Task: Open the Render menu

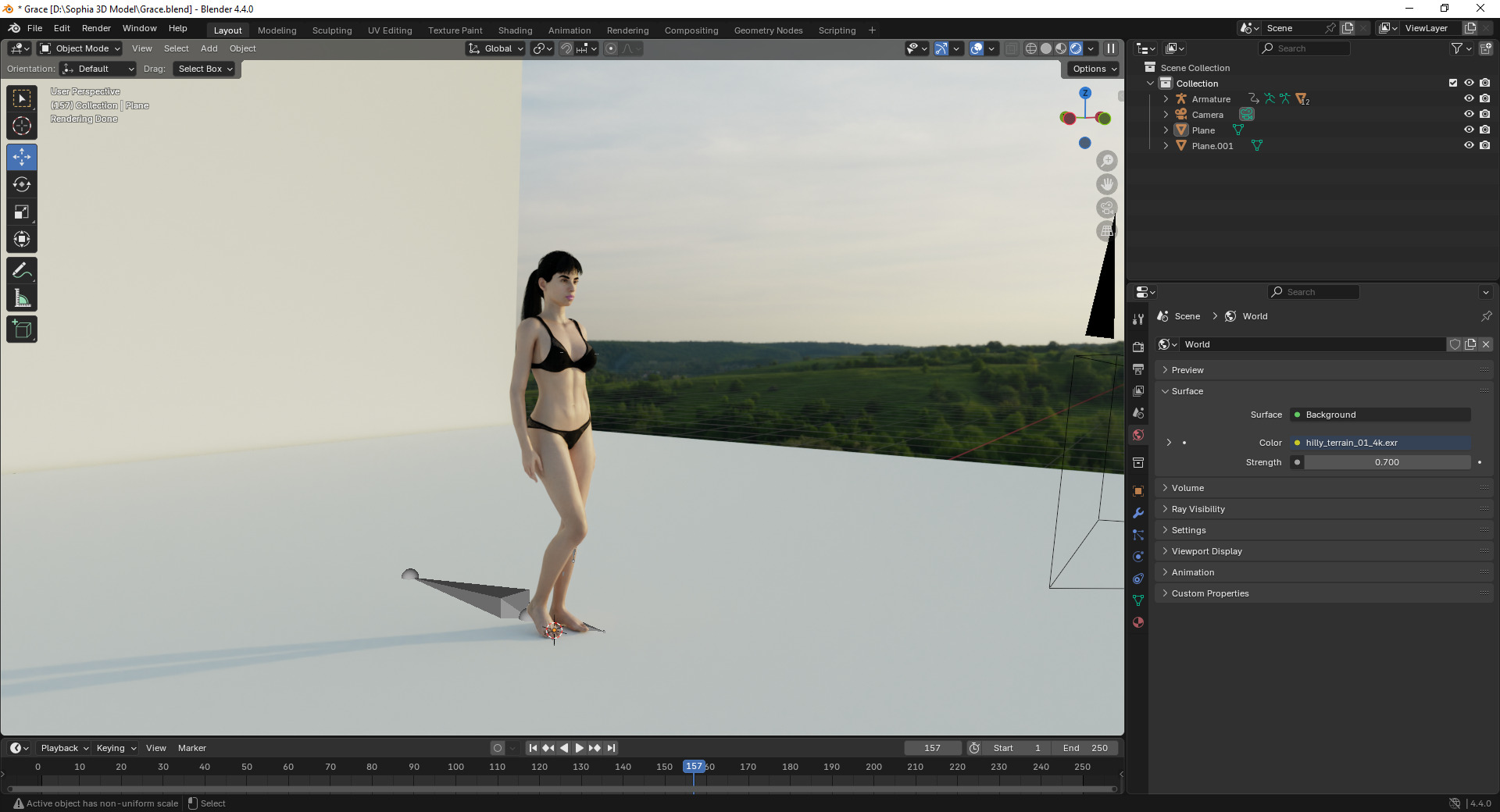Action: point(96,28)
